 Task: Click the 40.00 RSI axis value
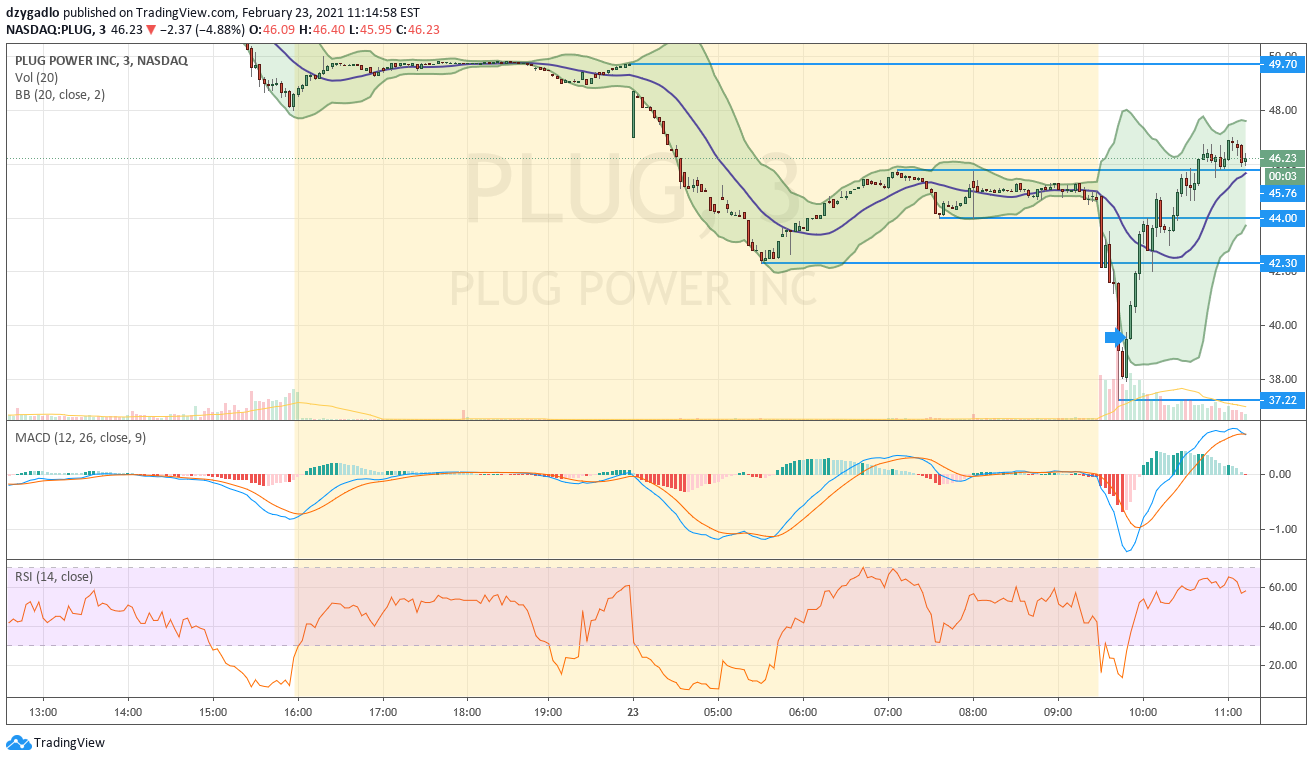click(1282, 627)
